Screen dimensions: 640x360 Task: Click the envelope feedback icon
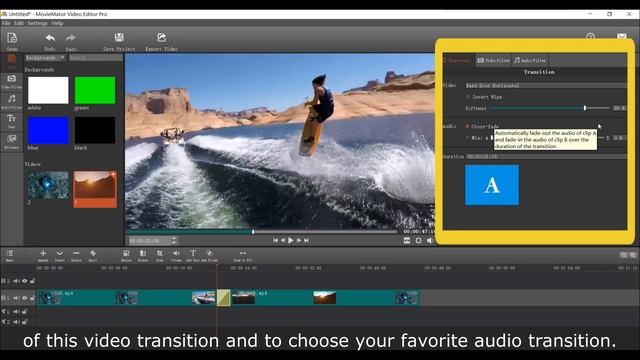pos(622,37)
